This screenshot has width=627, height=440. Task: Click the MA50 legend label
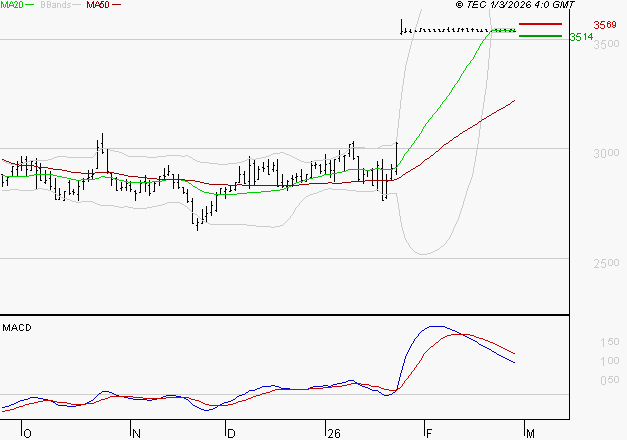pos(98,5)
